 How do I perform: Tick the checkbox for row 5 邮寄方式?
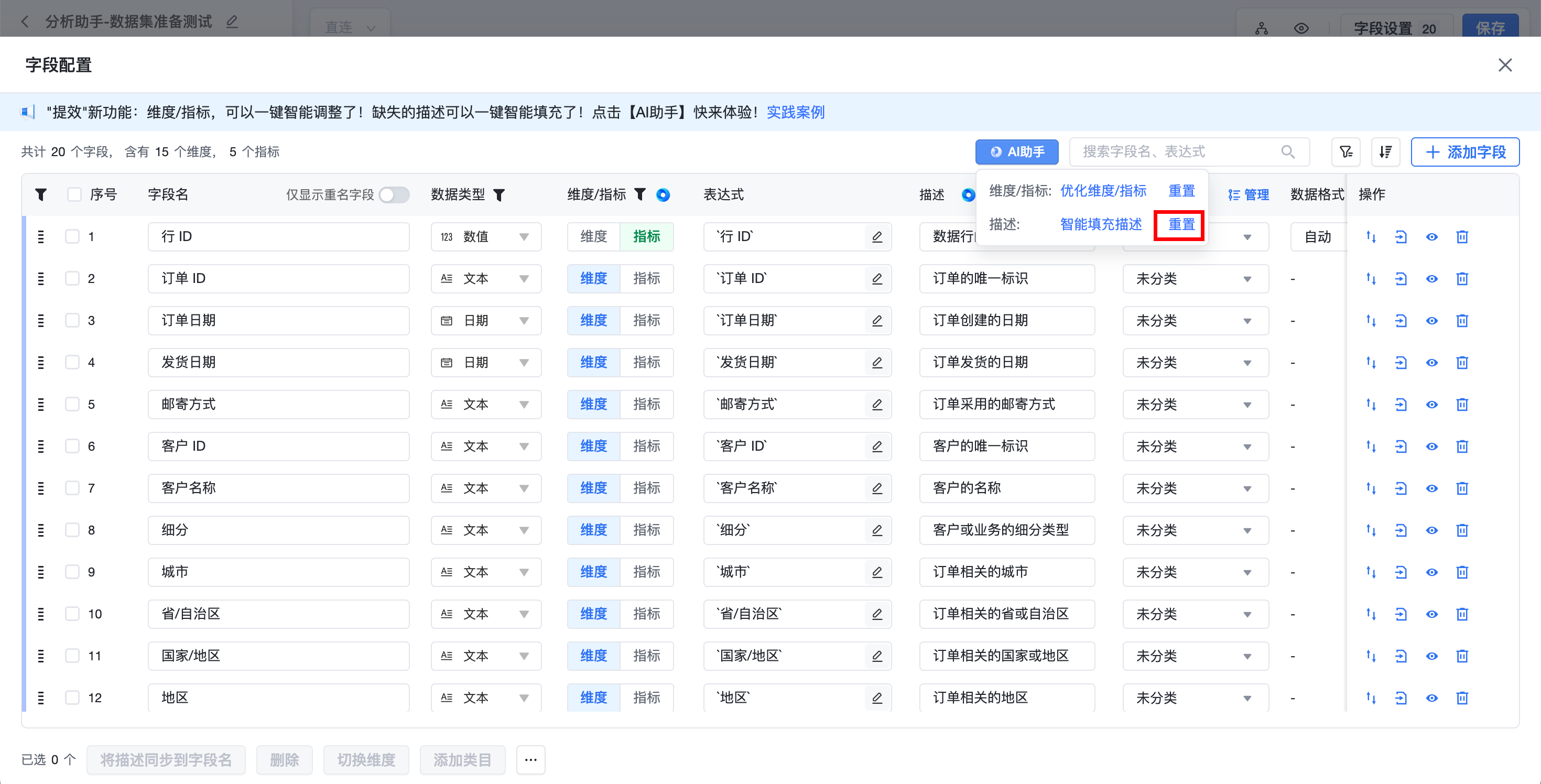72,404
